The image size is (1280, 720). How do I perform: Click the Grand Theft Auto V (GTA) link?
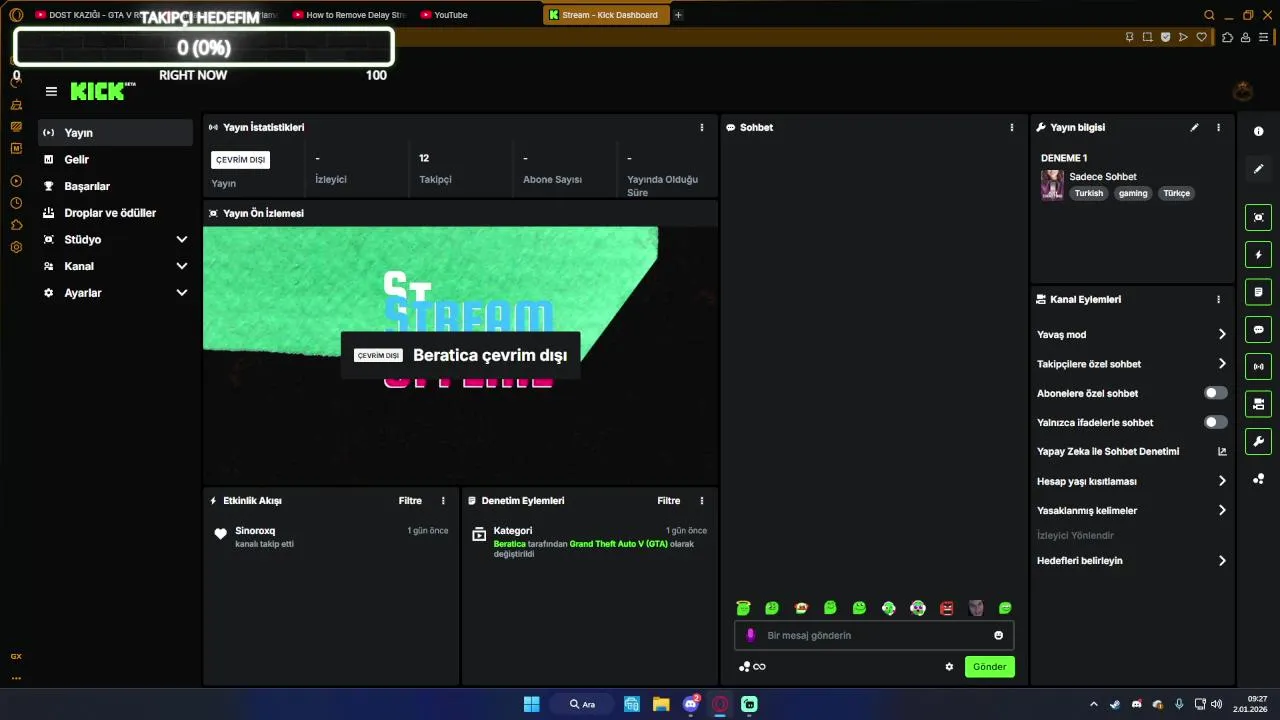618,544
